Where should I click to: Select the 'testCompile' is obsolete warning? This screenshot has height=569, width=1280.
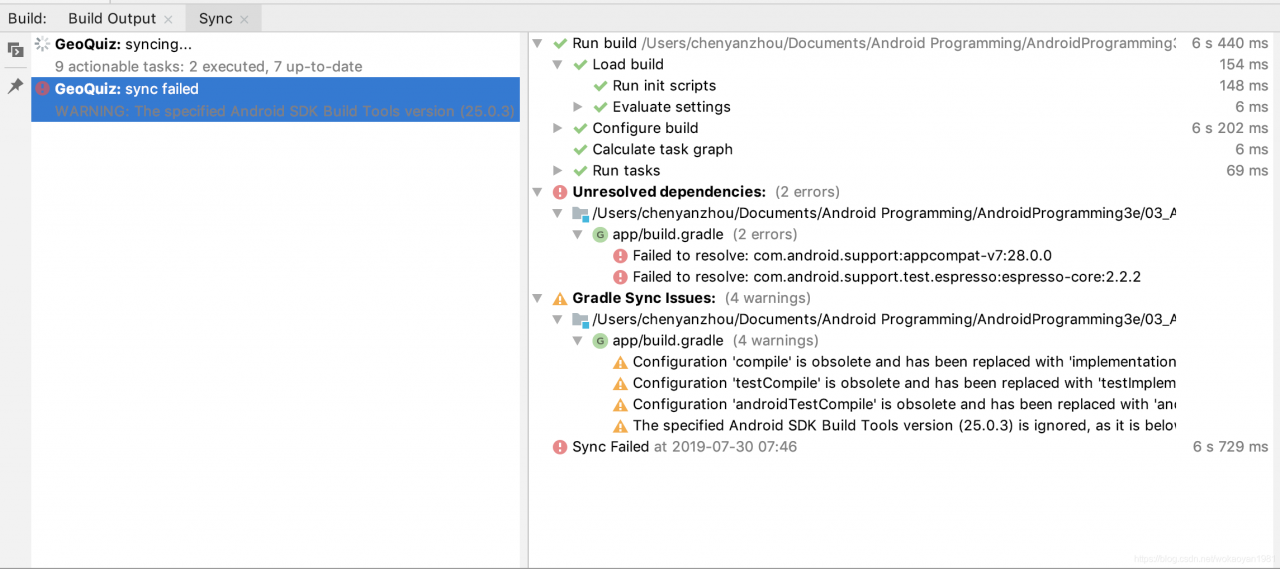pyautogui.click(x=904, y=383)
